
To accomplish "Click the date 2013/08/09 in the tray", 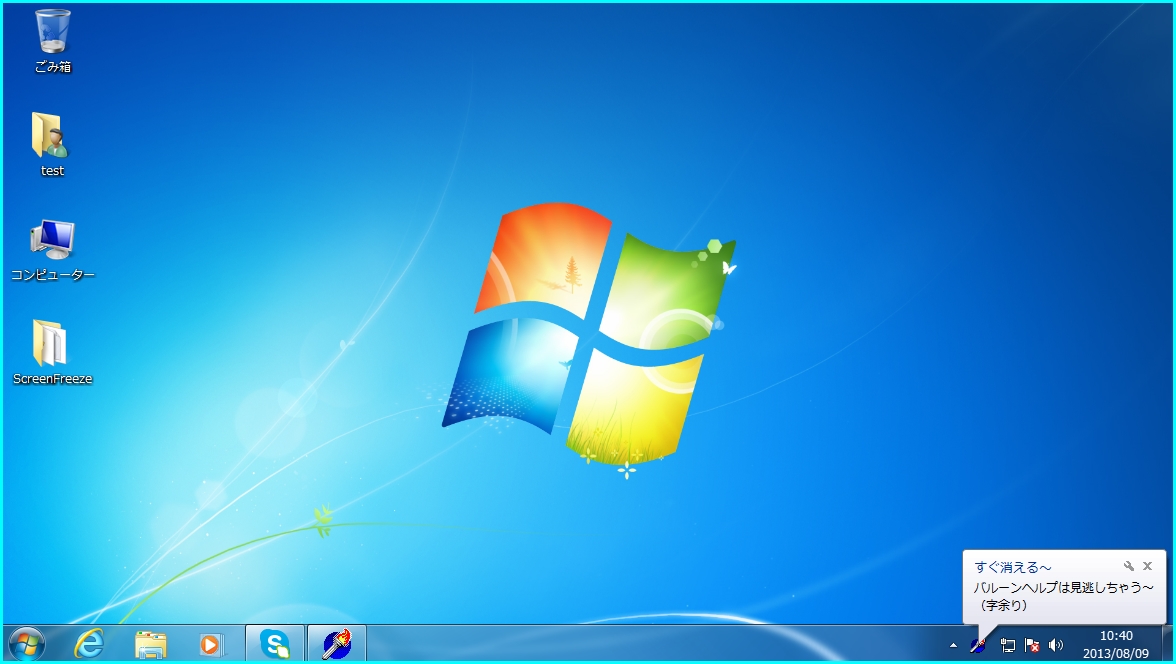I will (1117, 652).
